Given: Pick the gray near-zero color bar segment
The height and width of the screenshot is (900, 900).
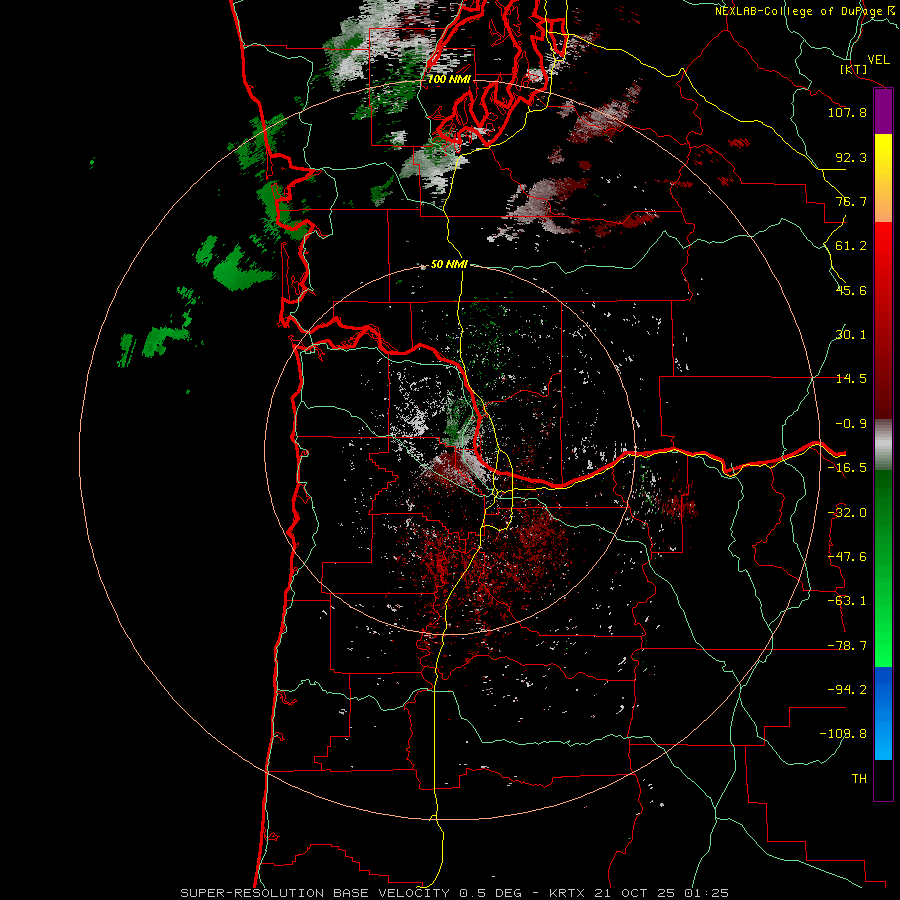Looking at the screenshot, I should point(883,444).
